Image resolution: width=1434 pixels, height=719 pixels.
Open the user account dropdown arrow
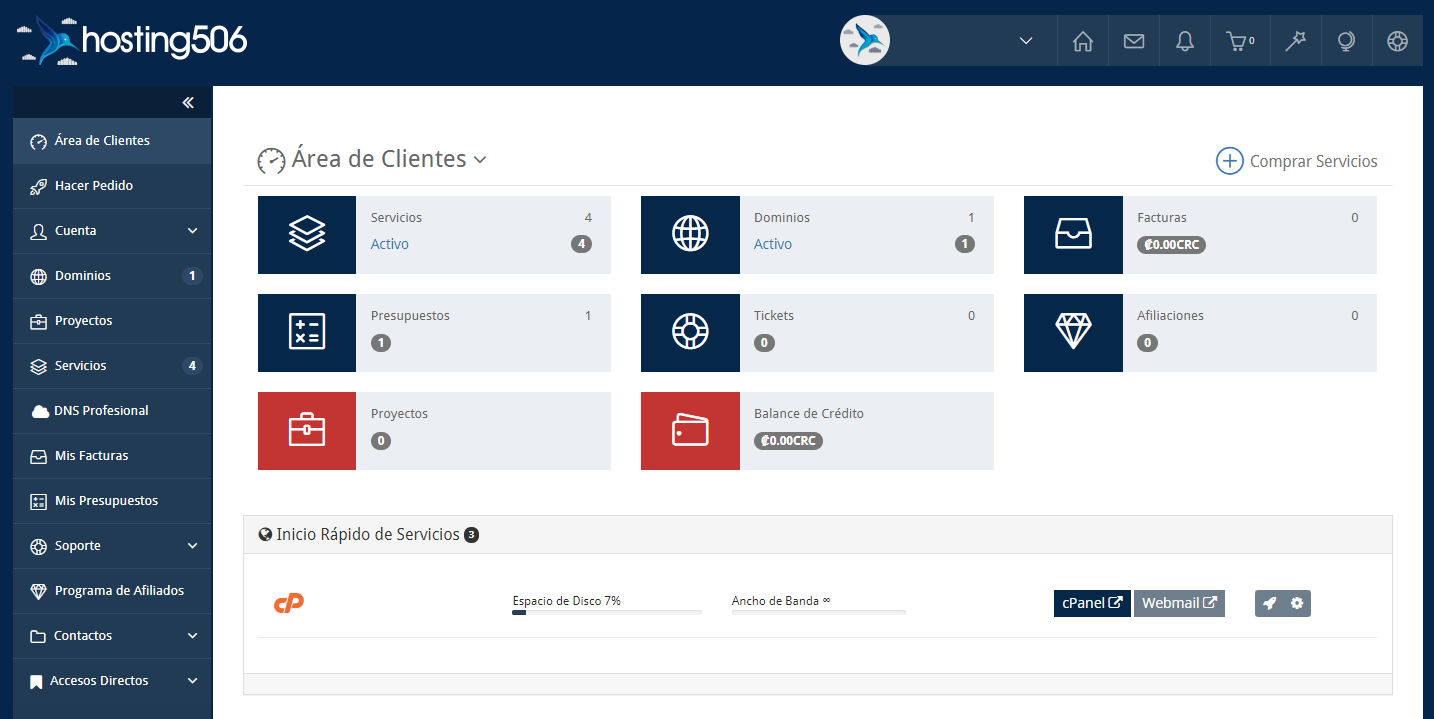pos(1025,41)
